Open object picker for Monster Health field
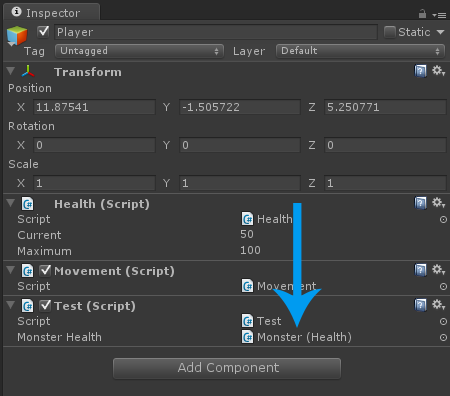This screenshot has height=396, width=450. coord(443,337)
